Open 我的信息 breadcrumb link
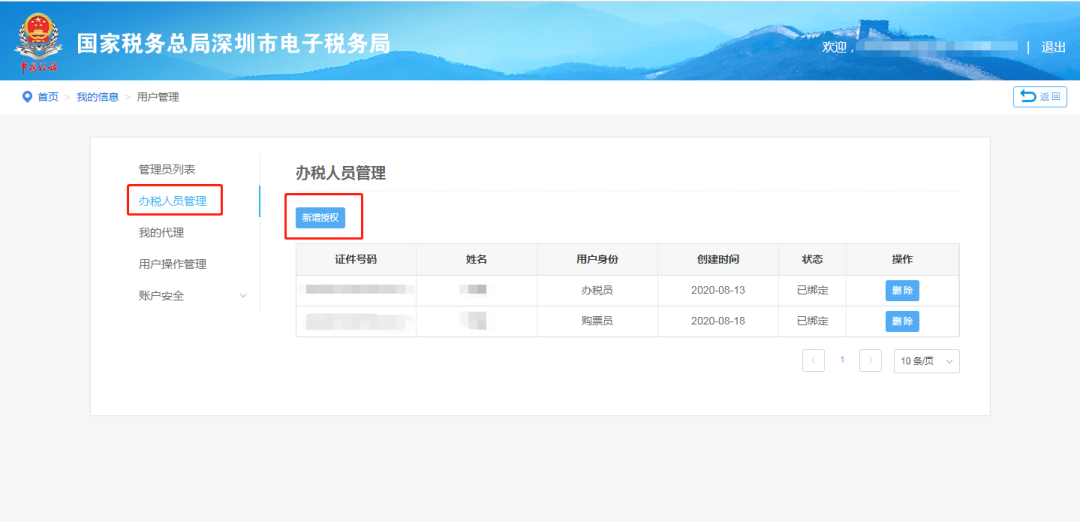Screen dimensions: 1080x522 click(98, 97)
